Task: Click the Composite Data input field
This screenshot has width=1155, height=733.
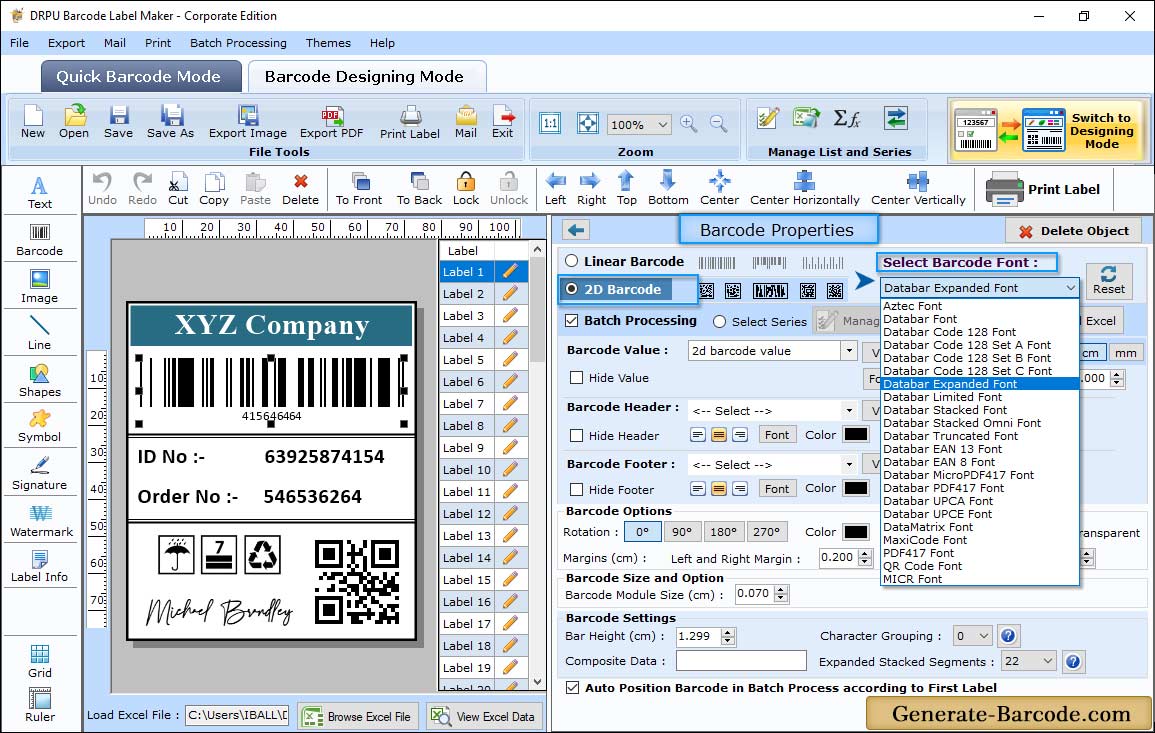Action: coord(741,661)
